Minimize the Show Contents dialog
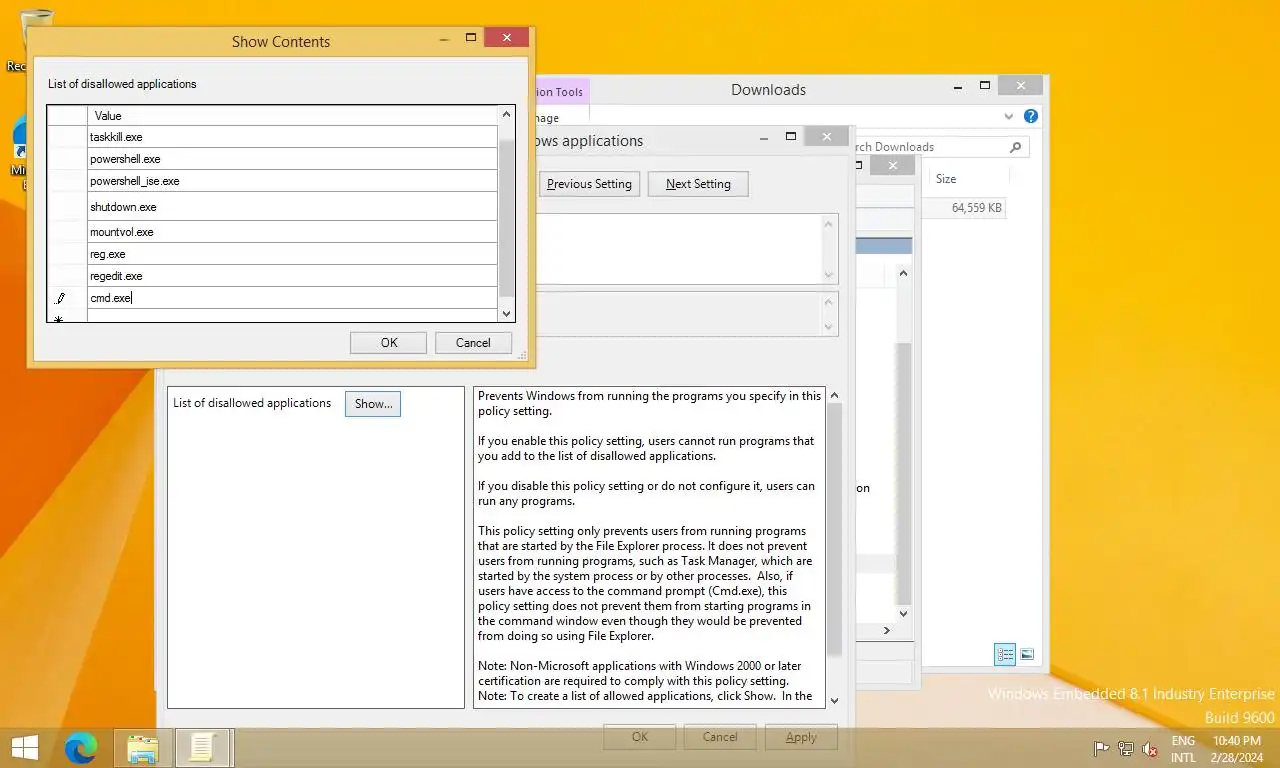The height and width of the screenshot is (768, 1280). pyautogui.click(x=444, y=38)
